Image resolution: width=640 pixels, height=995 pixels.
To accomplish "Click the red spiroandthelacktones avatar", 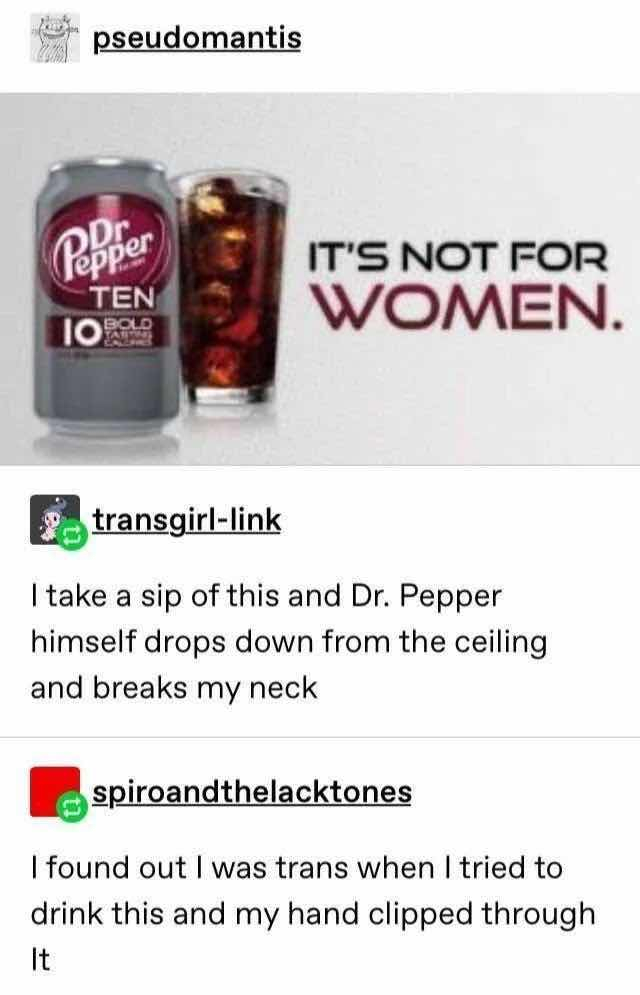I will (55, 791).
